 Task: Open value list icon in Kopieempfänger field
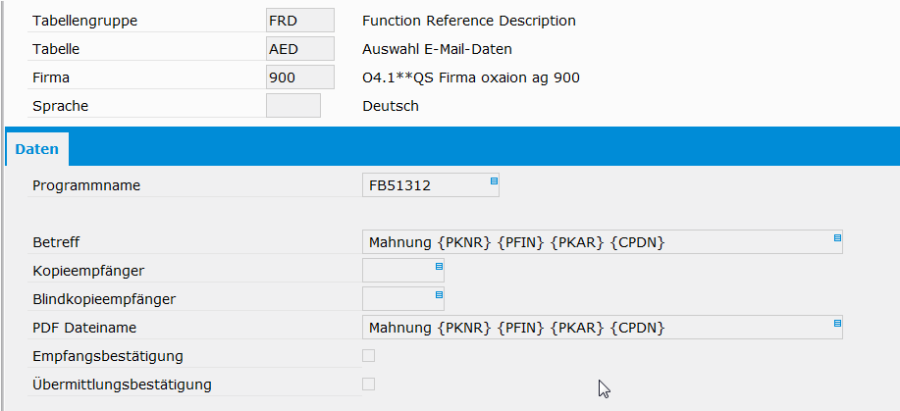tap(439, 266)
